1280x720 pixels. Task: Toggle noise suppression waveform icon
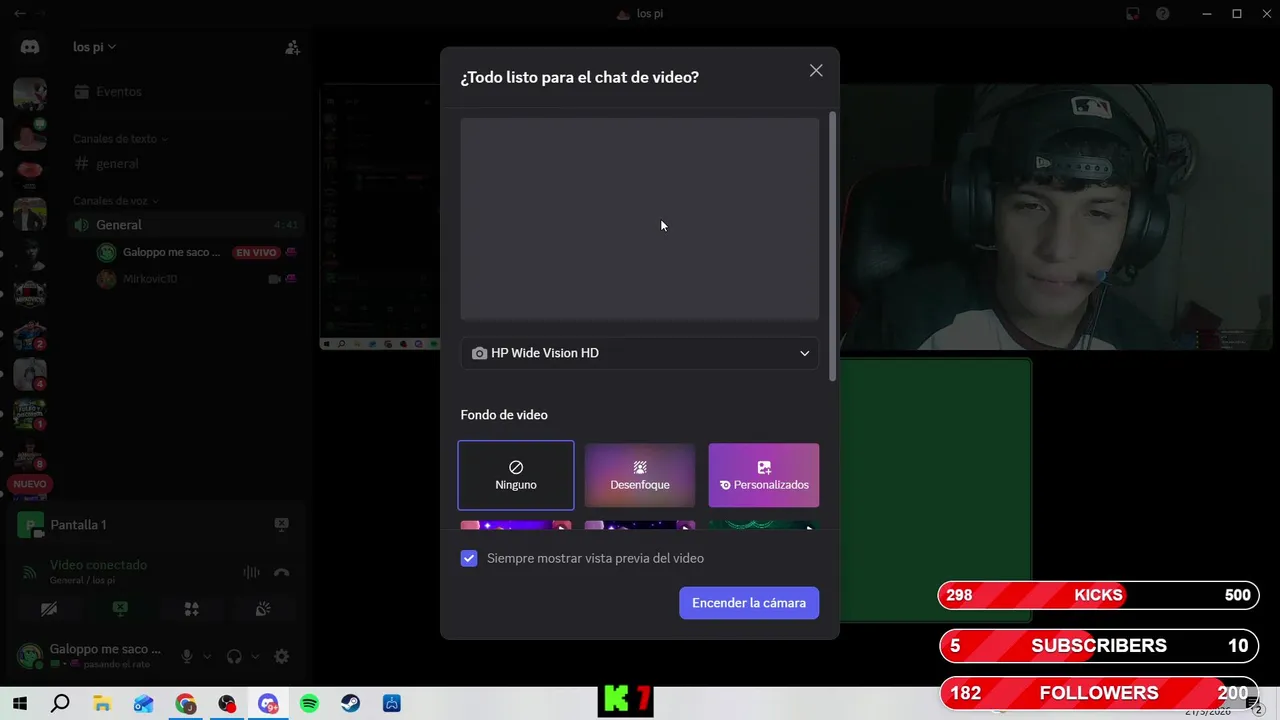pyautogui.click(x=251, y=572)
